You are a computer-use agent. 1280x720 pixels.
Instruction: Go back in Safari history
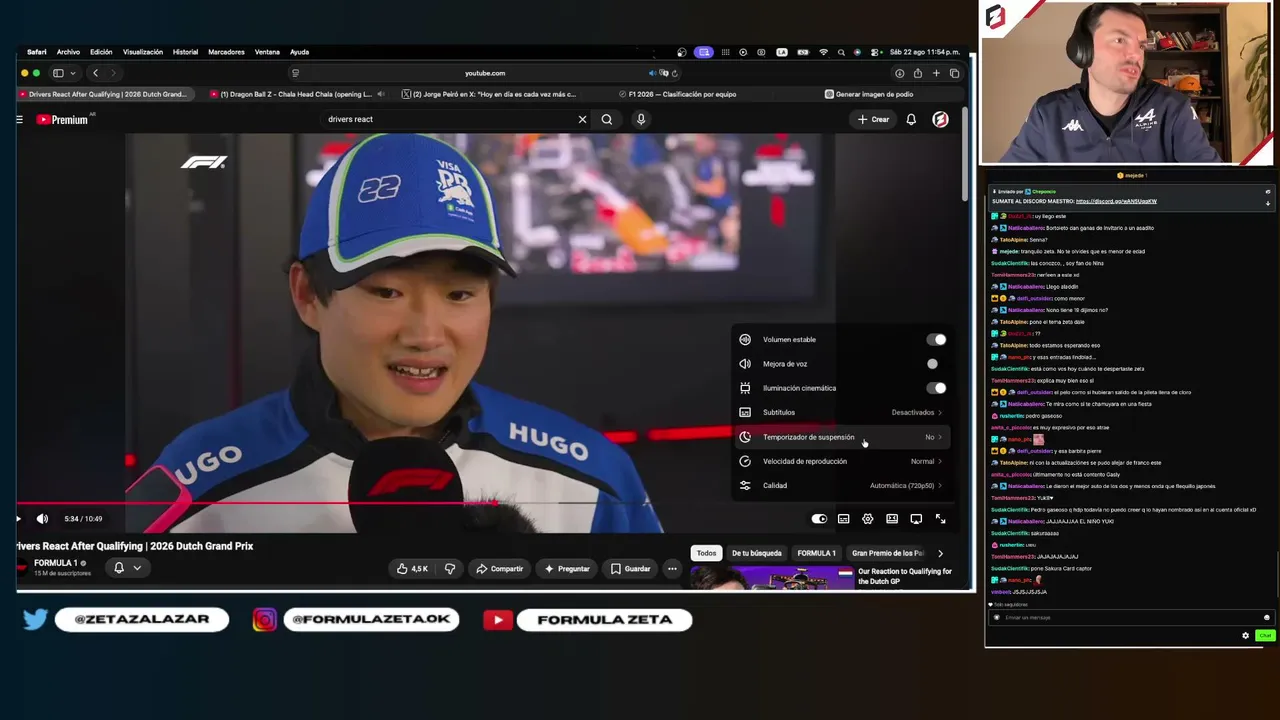point(95,73)
